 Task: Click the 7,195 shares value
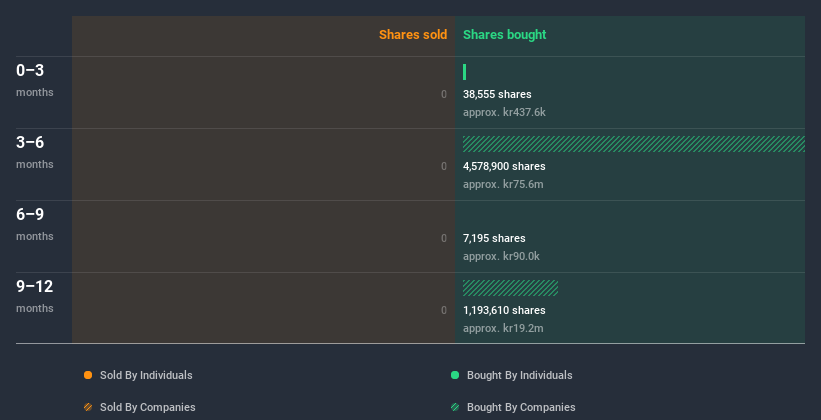[x=494, y=238]
